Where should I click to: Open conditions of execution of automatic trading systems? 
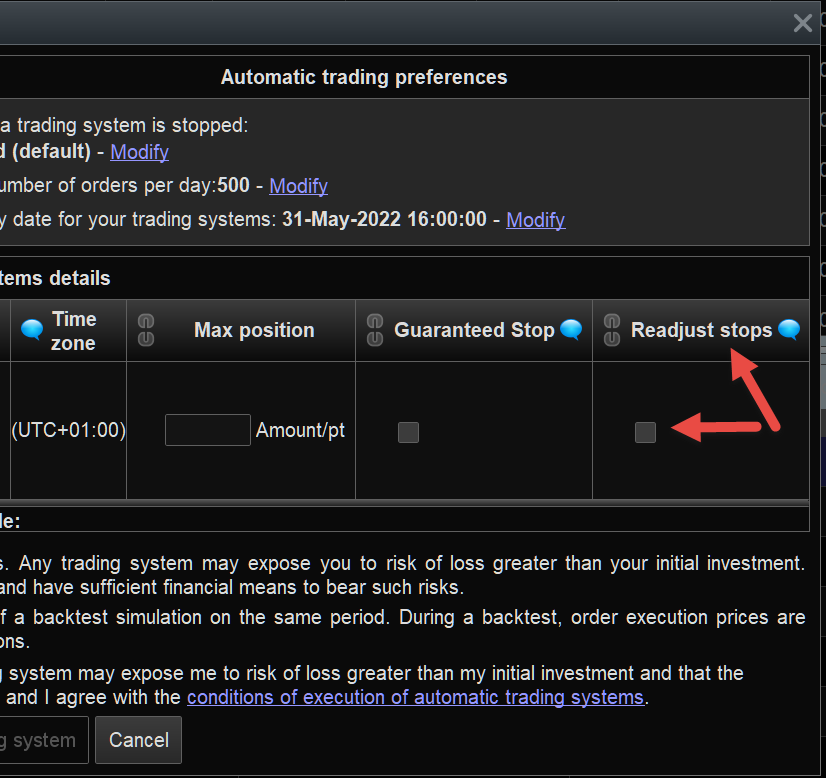click(x=415, y=697)
